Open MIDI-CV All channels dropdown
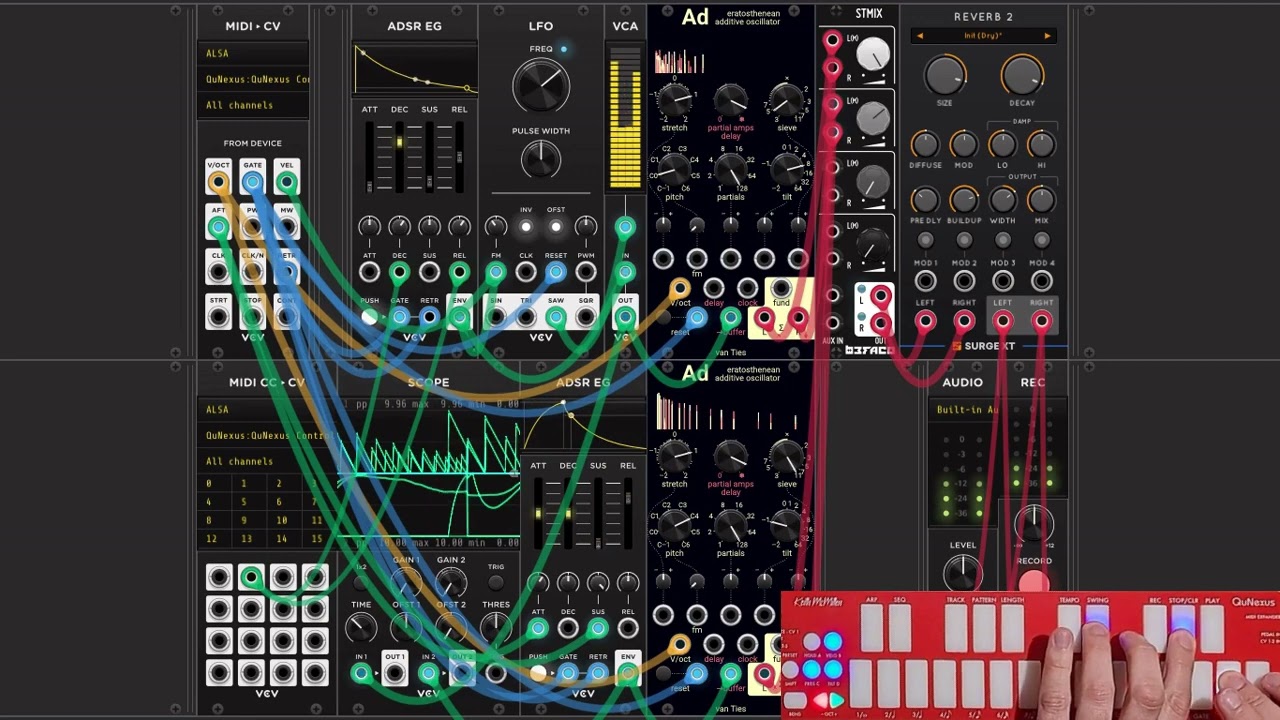The width and height of the screenshot is (1280, 720). pos(253,105)
